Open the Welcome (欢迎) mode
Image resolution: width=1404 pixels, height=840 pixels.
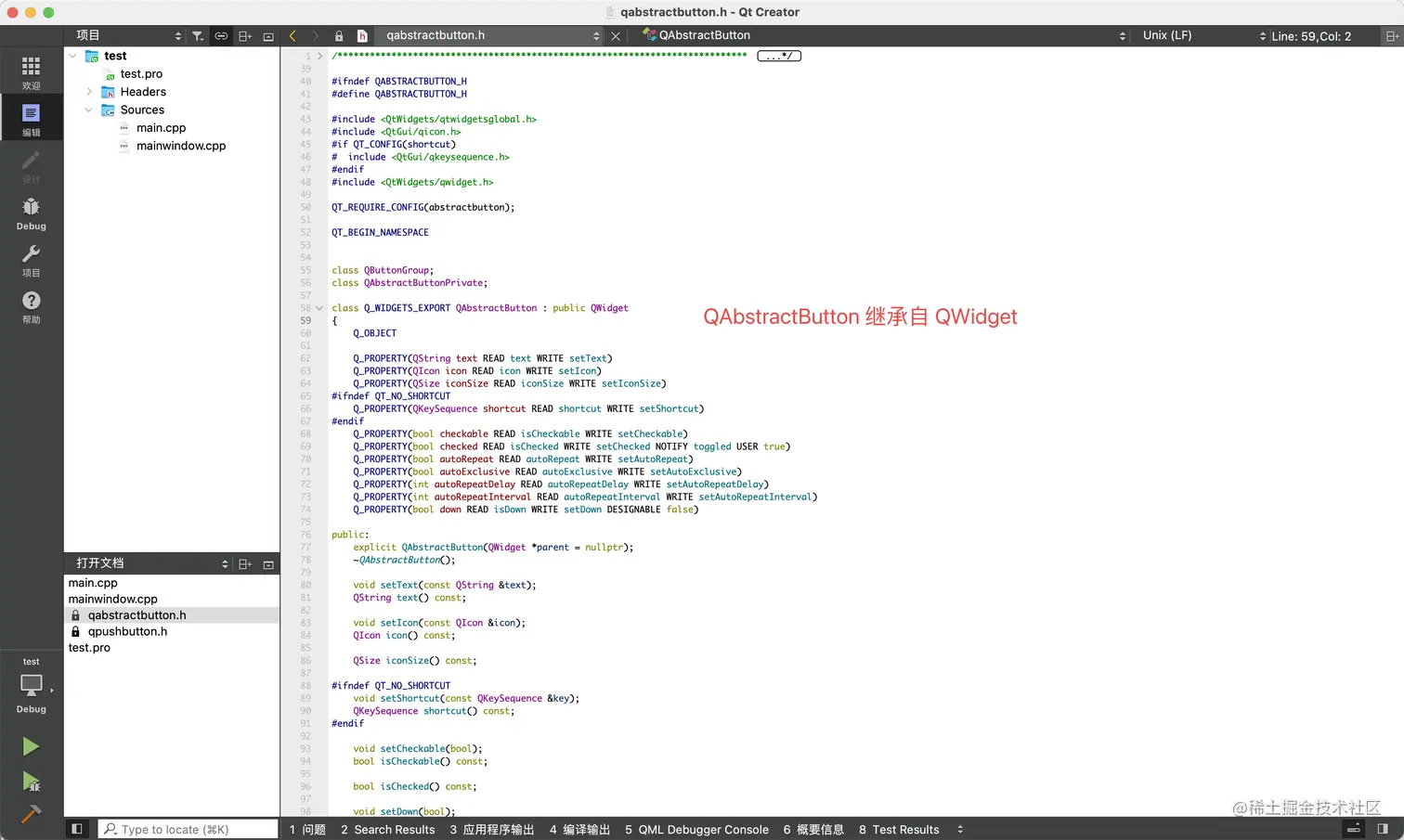(31, 72)
